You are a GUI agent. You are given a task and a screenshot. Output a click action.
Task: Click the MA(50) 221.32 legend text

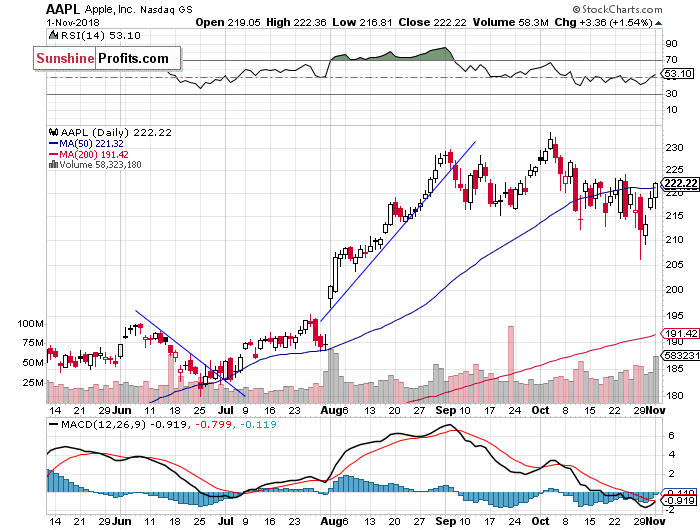click(x=91, y=143)
